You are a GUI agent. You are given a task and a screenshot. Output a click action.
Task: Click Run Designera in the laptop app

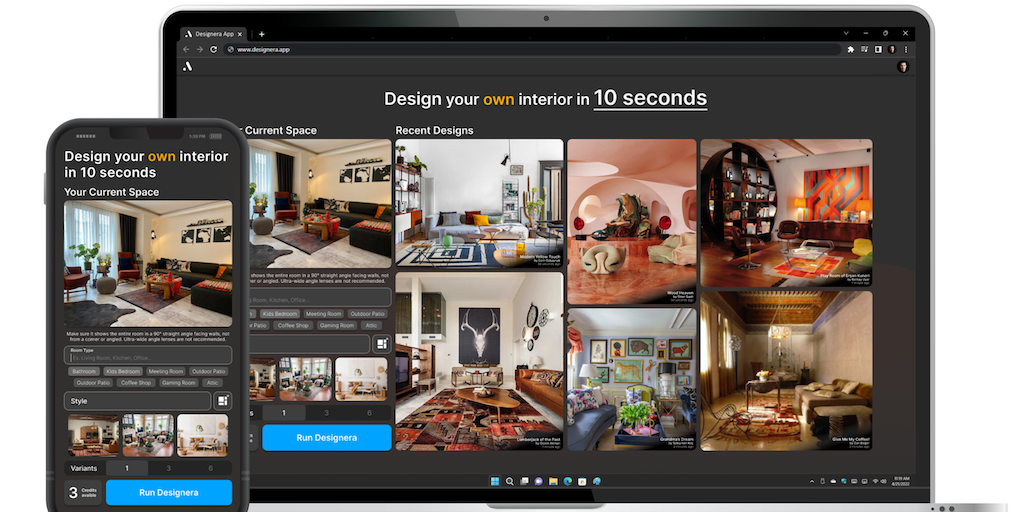pyautogui.click(x=327, y=438)
